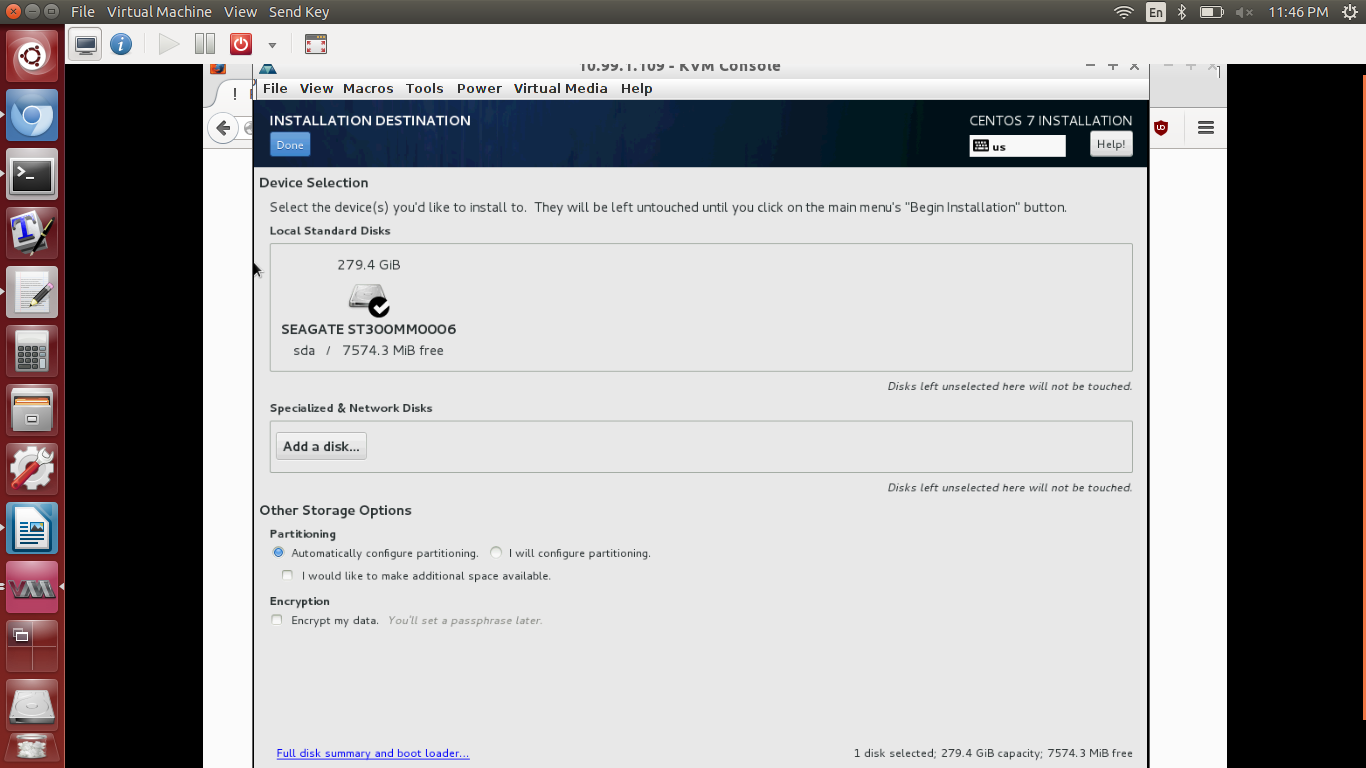The height and width of the screenshot is (768, 1366).
Task: Open the Bluetooth indicator
Action: [1181, 12]
